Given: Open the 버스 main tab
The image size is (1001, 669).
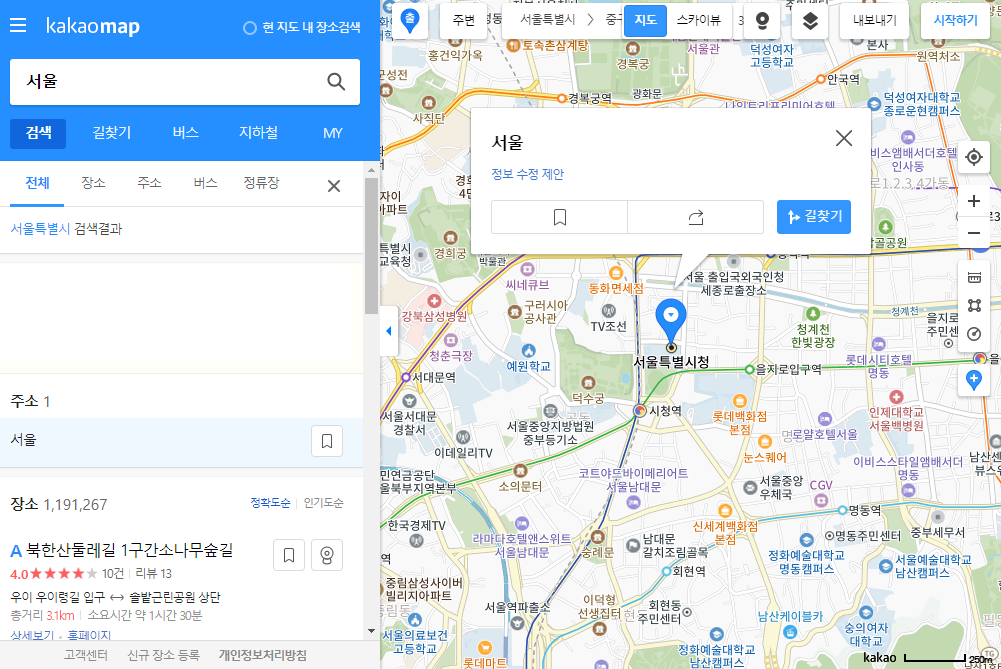Looking at the screenshot, I should pyautogui.click(x=185, y=133).
